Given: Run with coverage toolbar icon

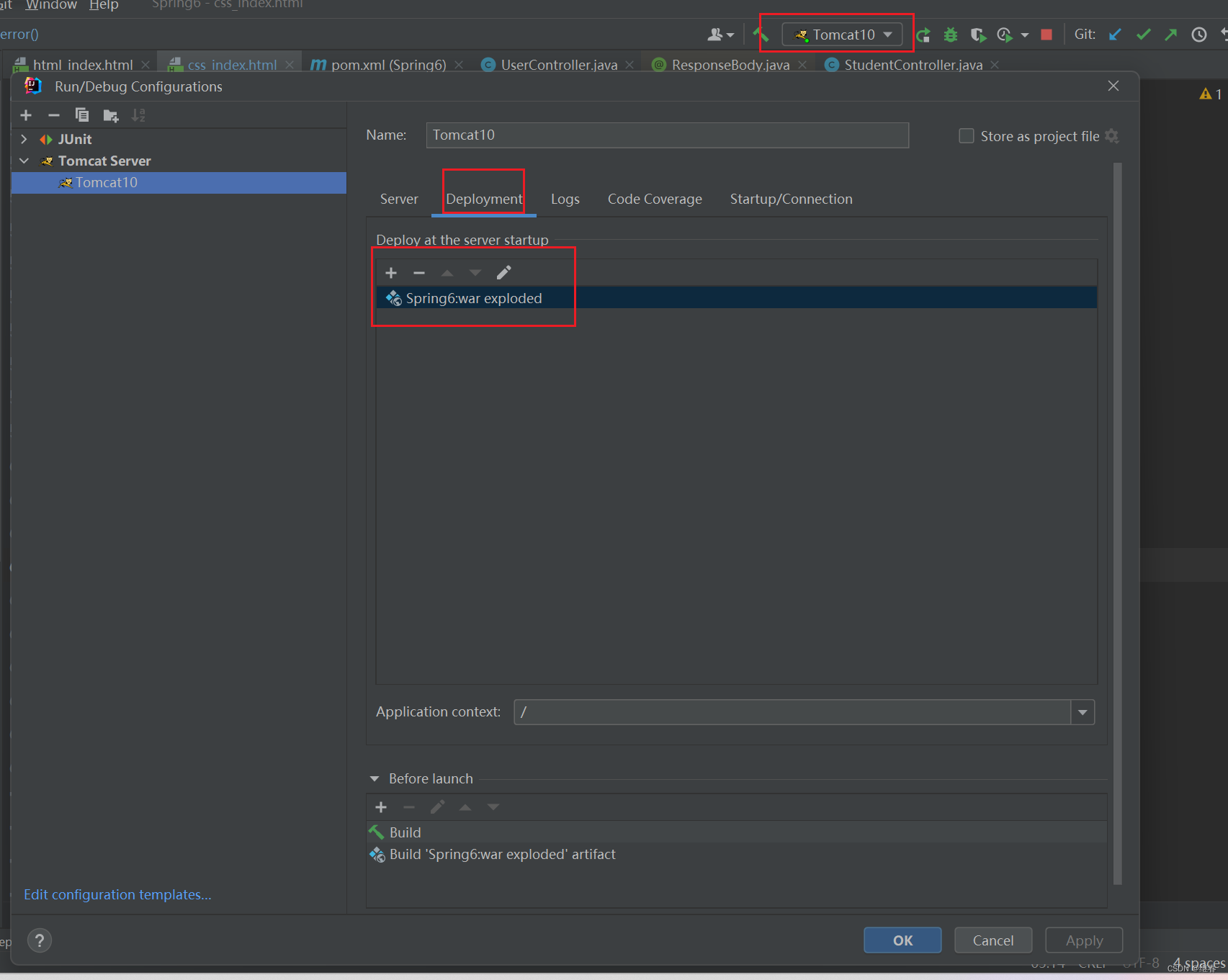Looking at the screenshot, I should (x=977, y=35).
